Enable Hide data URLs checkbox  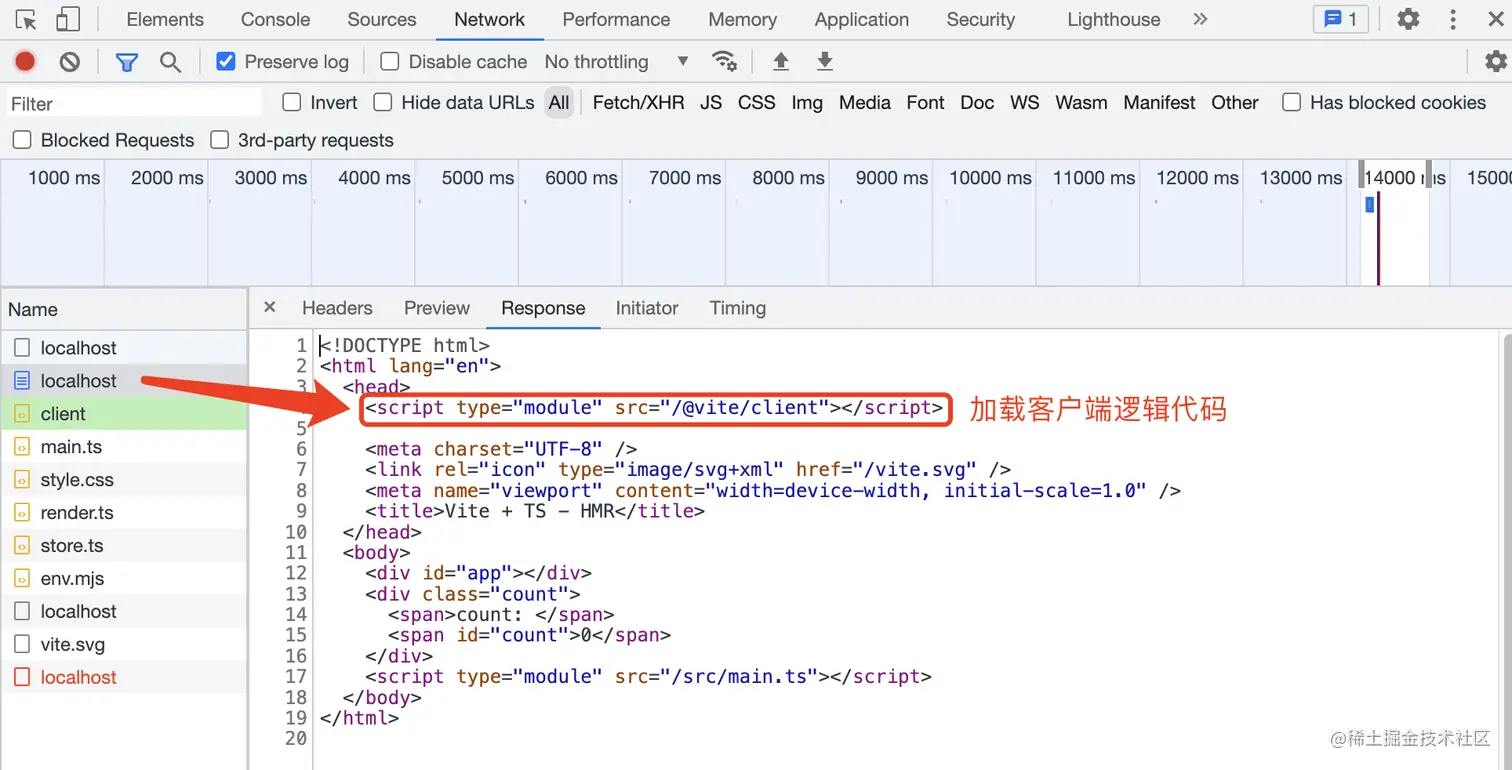[383, 102]
